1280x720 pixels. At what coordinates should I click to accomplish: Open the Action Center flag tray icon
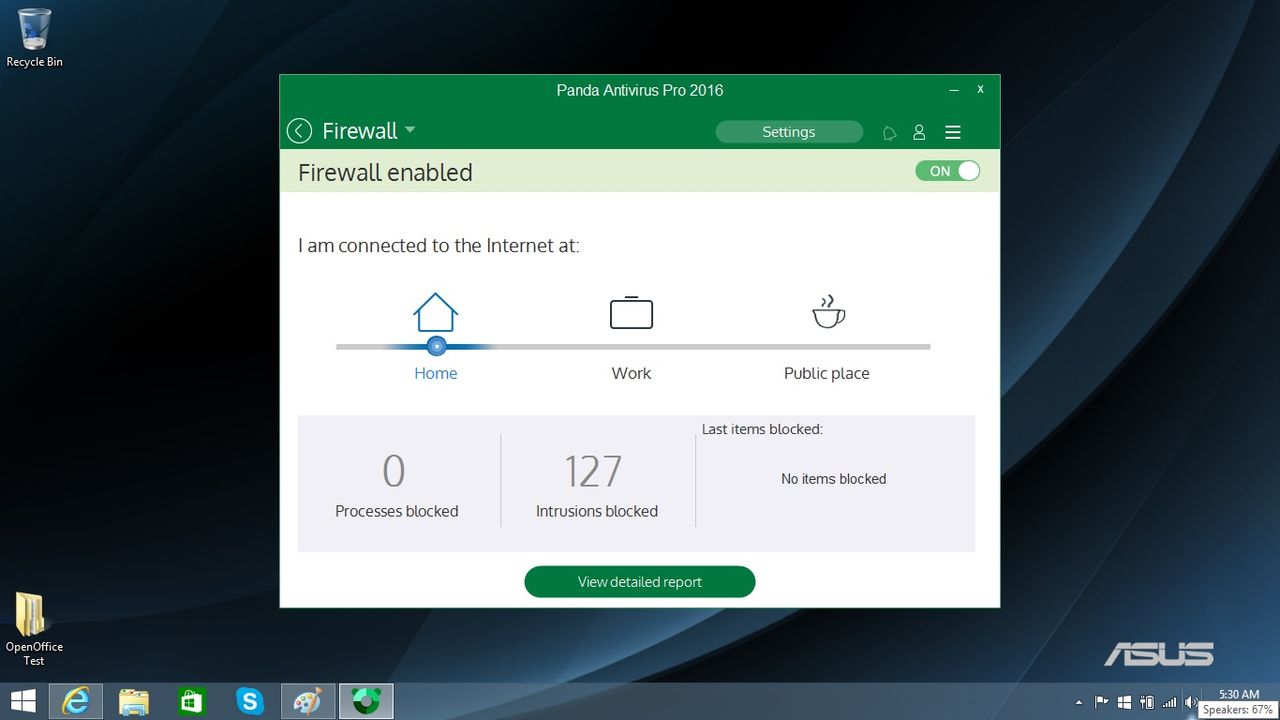[1101, 702]
